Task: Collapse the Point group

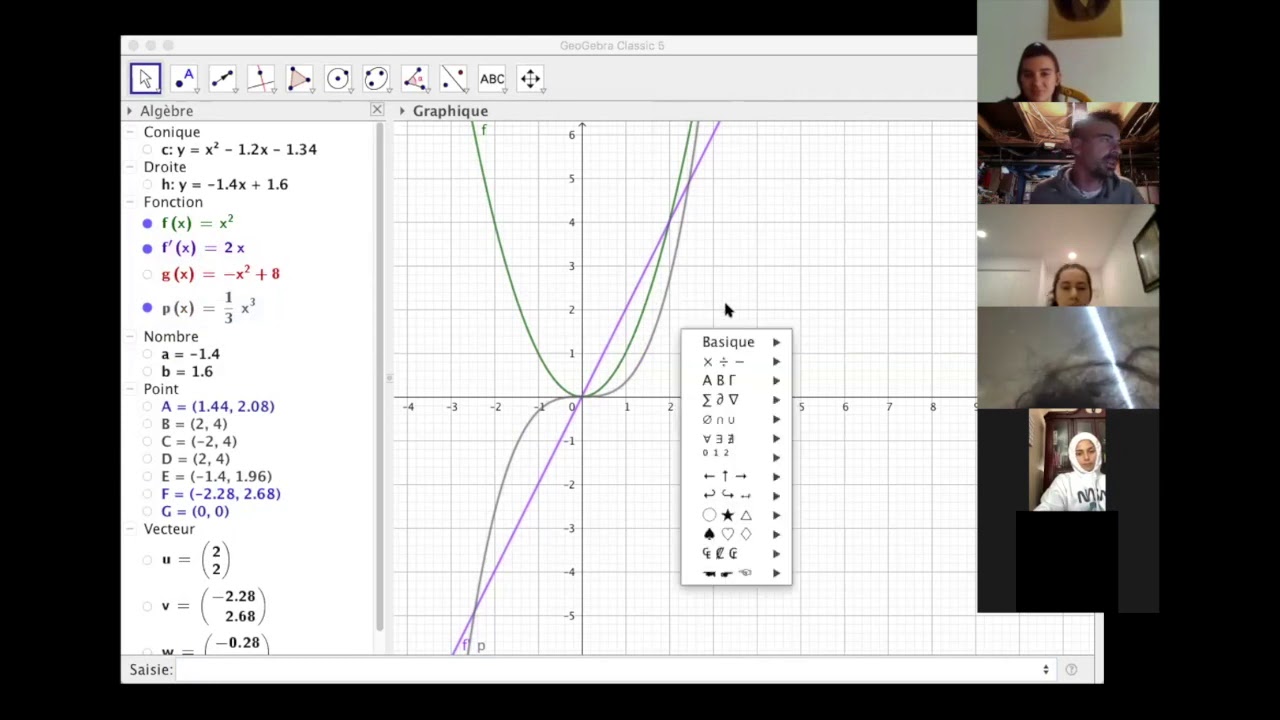Action: click(x=131, y=389)
